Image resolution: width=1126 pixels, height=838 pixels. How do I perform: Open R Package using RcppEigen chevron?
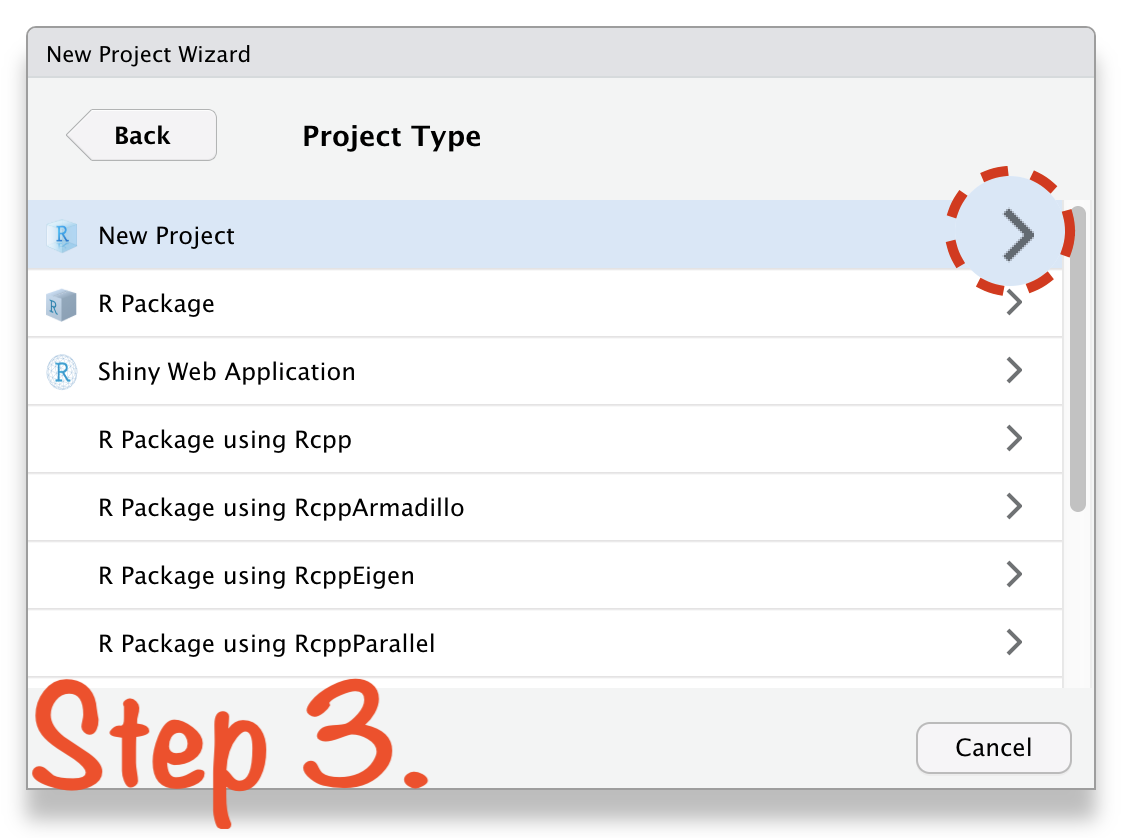click(1013, 574)
